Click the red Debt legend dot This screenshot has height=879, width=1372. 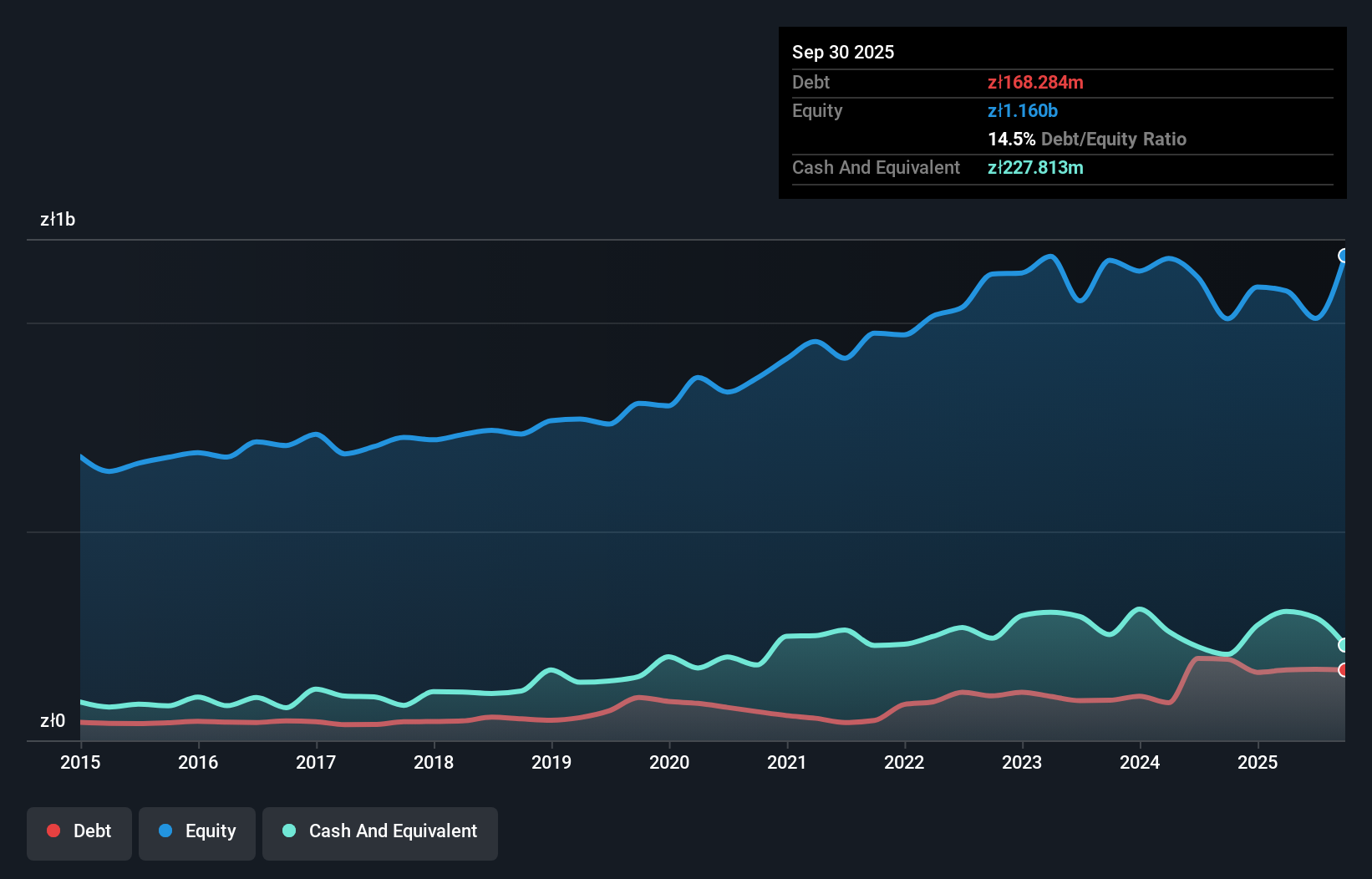pyautogui.click(x=52, y=830)
